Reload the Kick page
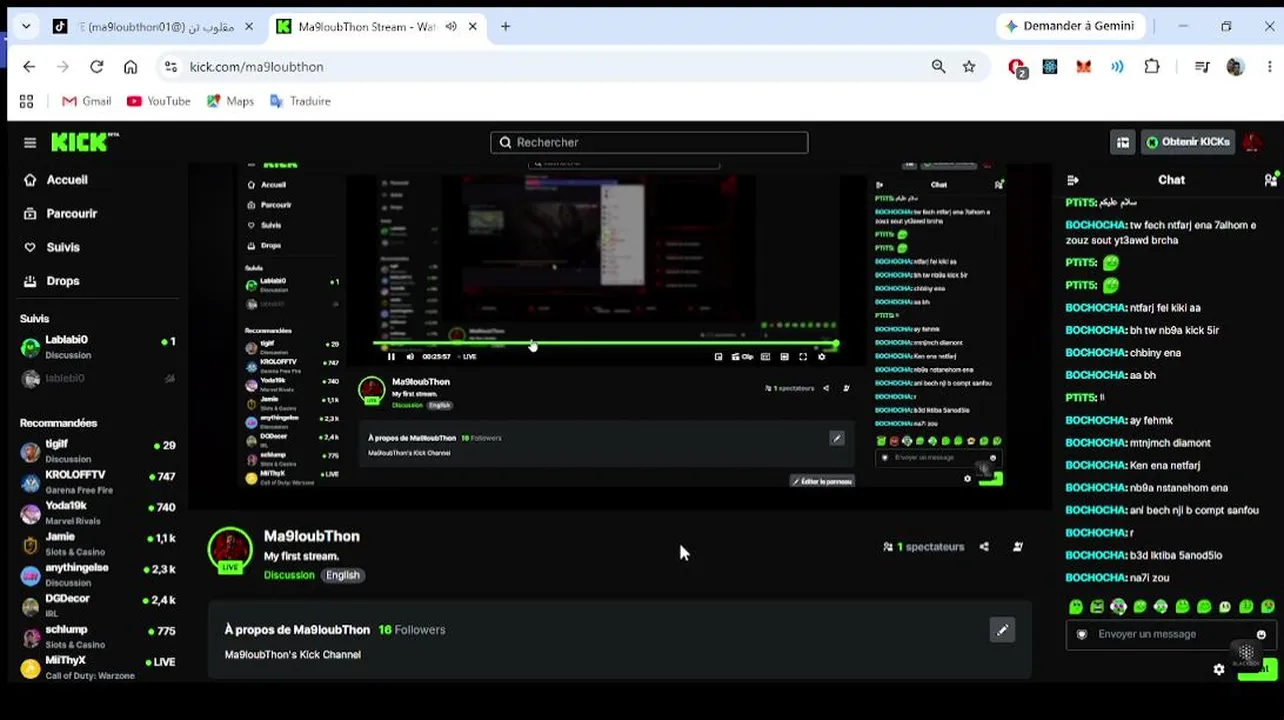The width and height of the screenshot is (1284, 720). coord(97,67)
